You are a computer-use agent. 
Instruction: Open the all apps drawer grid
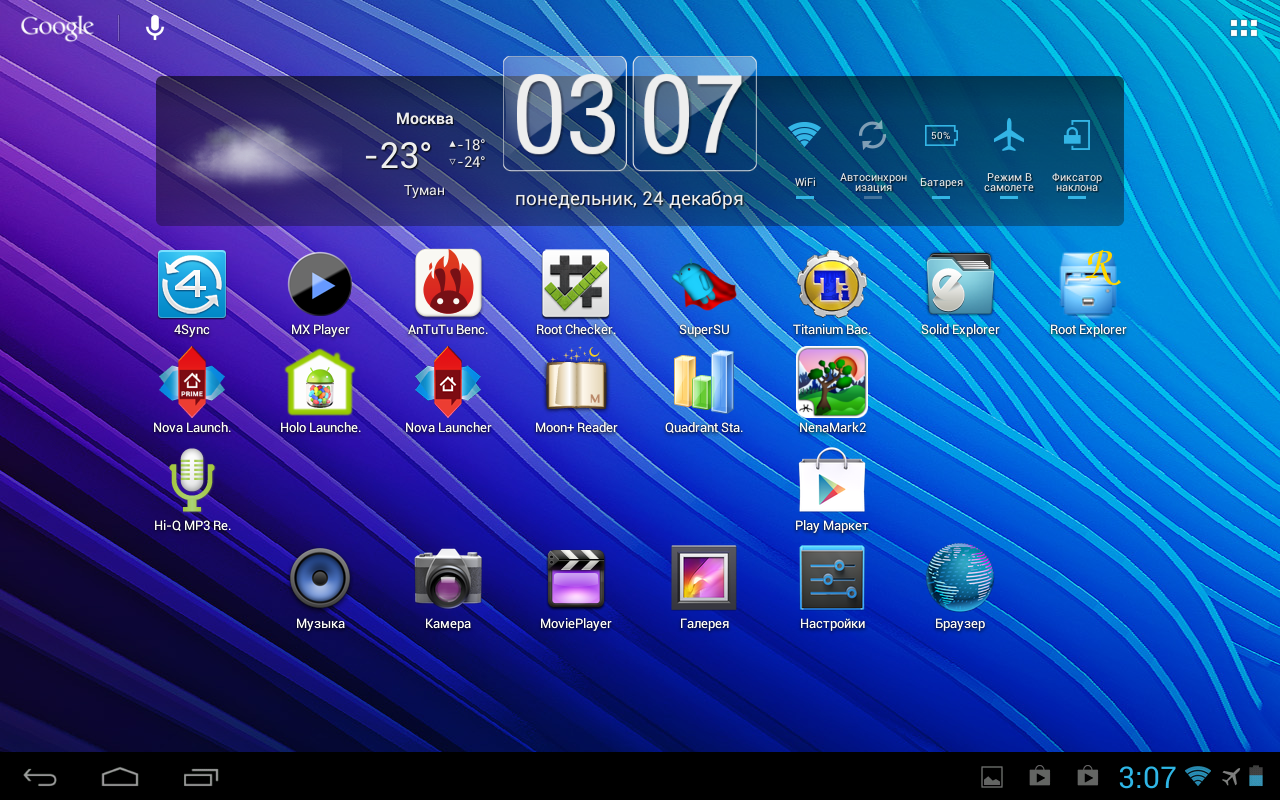click(x=1244, y=28)
